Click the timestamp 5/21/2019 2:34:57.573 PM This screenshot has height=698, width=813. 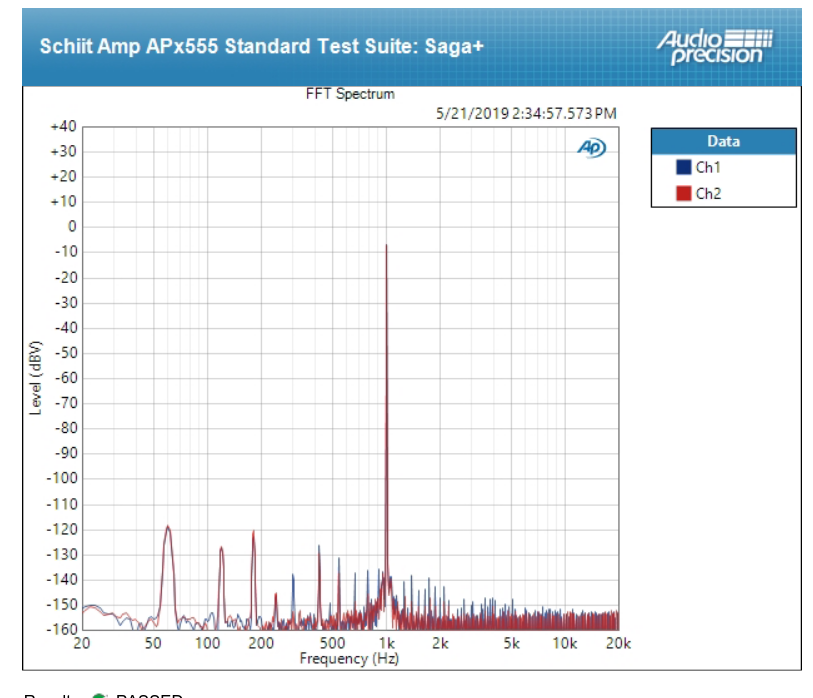click(526, 114)
